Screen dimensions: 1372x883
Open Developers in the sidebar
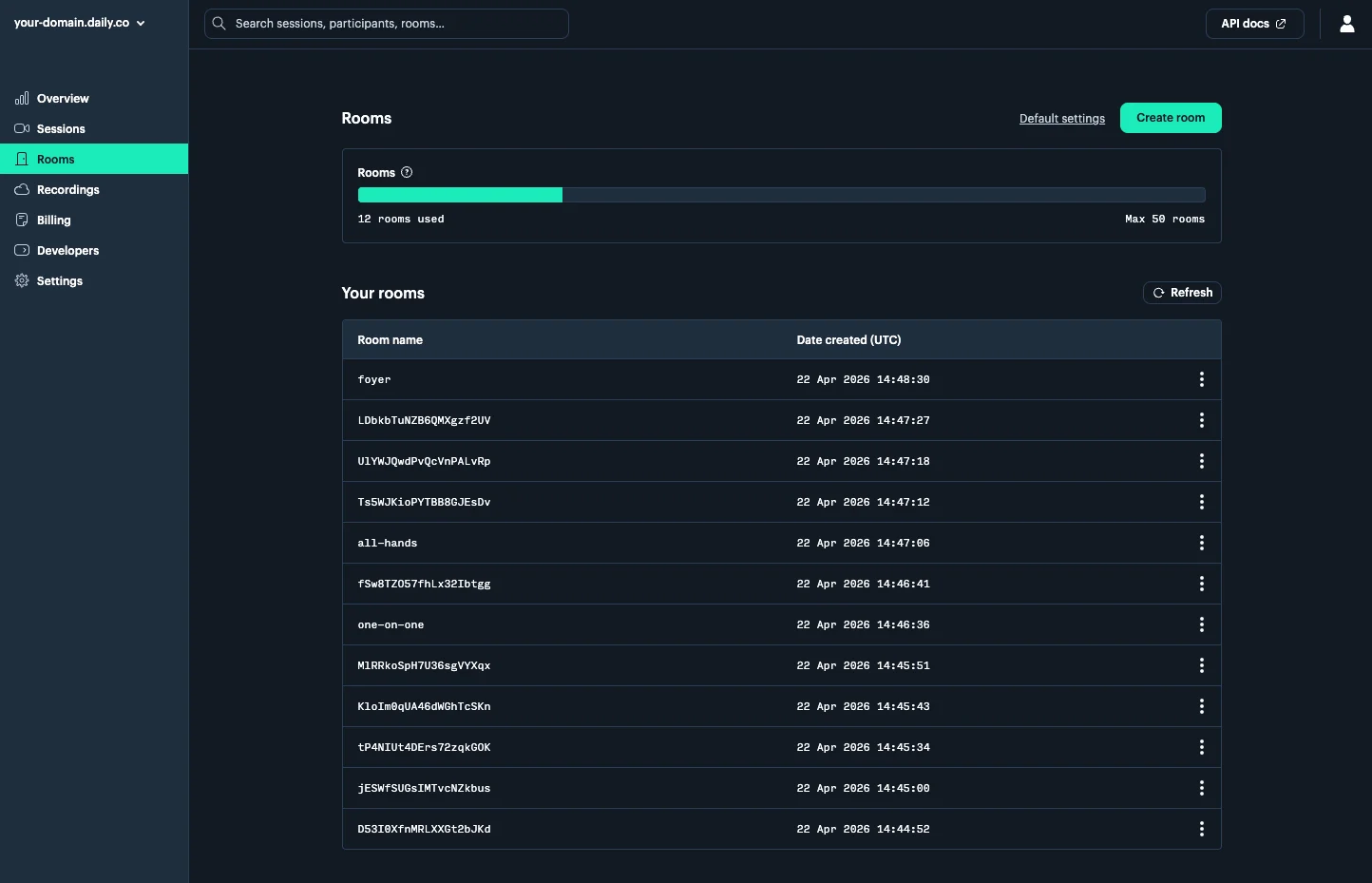tap(94, 250)
